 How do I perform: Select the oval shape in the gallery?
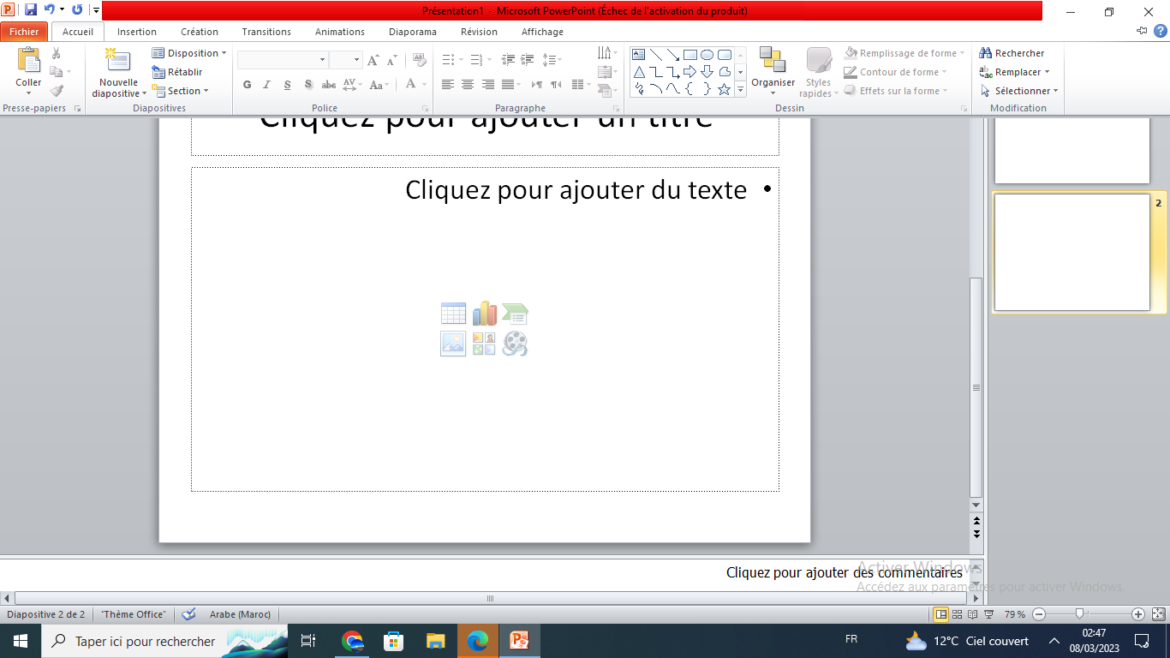[707, 54]
